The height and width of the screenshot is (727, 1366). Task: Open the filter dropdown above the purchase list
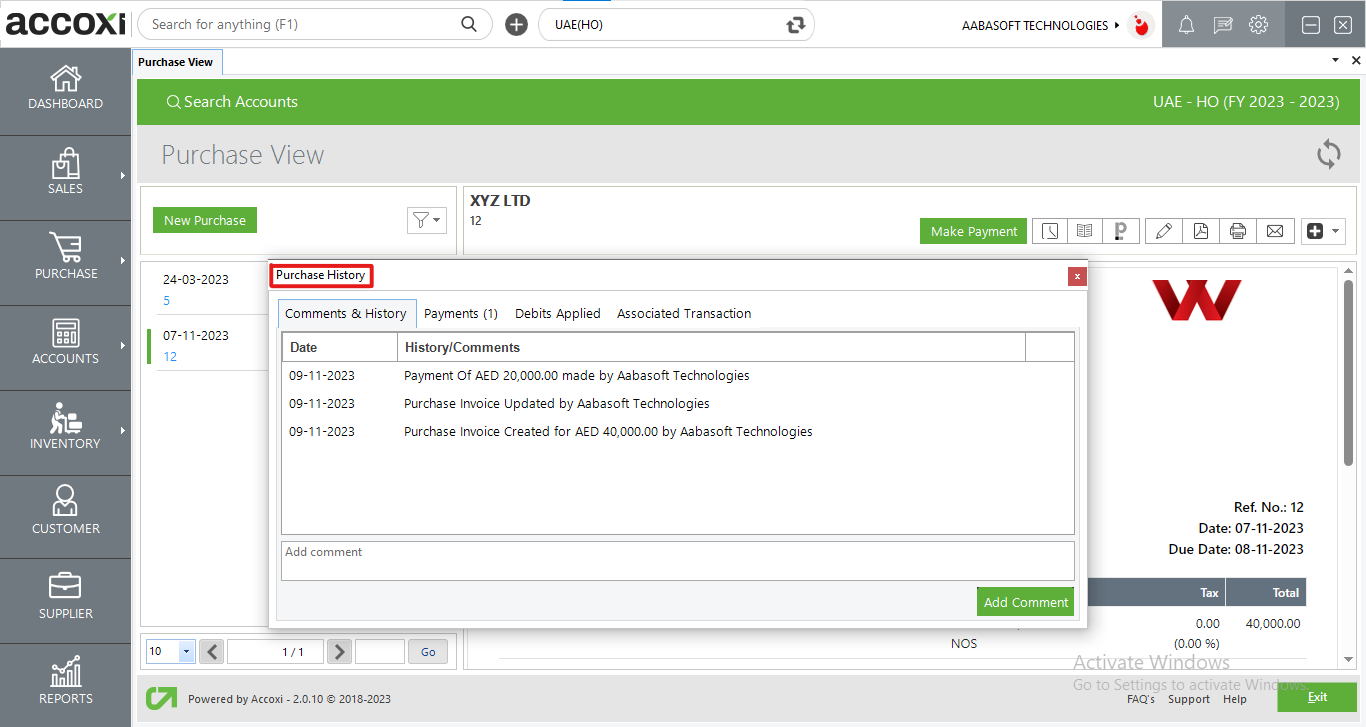(427, 220)
